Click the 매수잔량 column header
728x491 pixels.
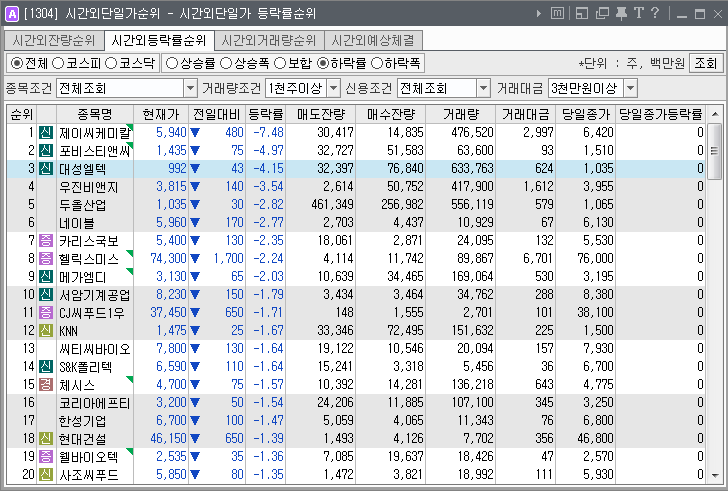(391, 114)
